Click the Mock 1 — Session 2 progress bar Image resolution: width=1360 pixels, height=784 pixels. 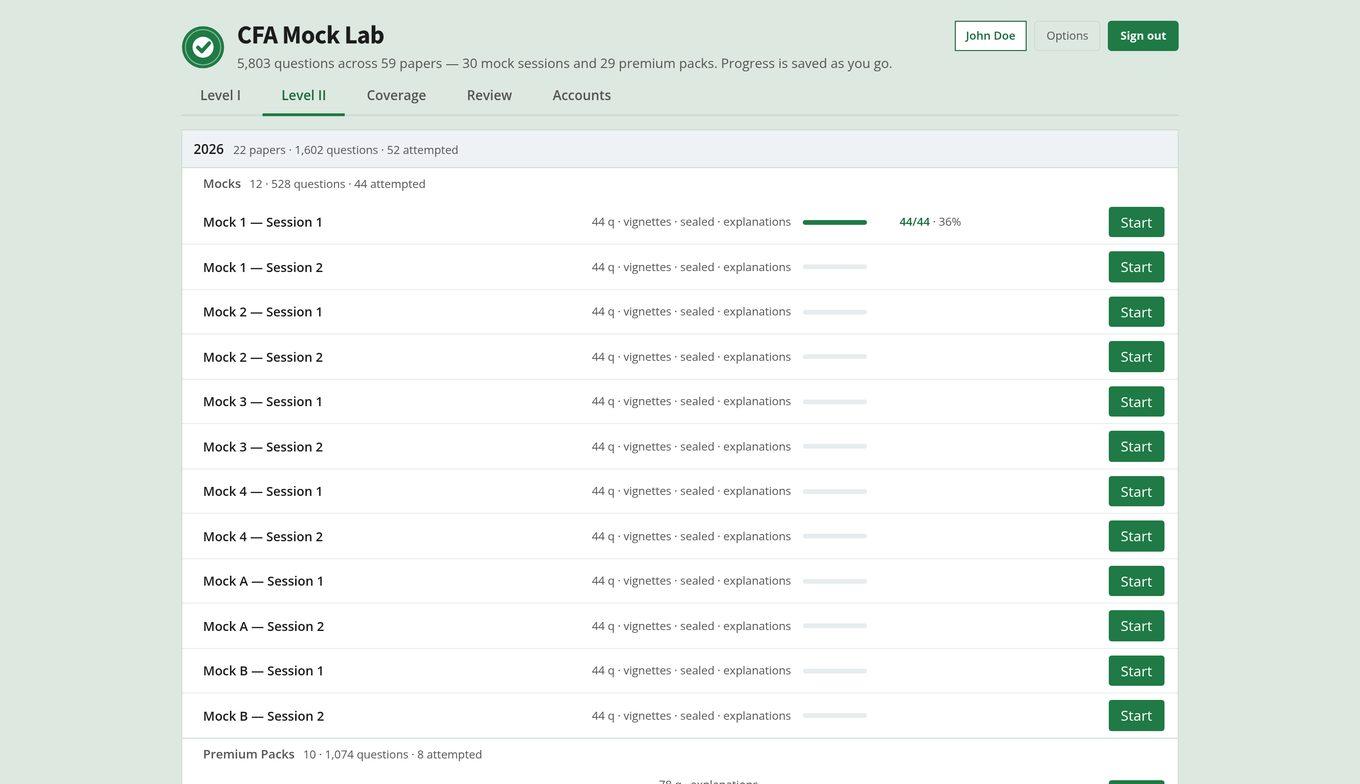[x=835, y=267]
